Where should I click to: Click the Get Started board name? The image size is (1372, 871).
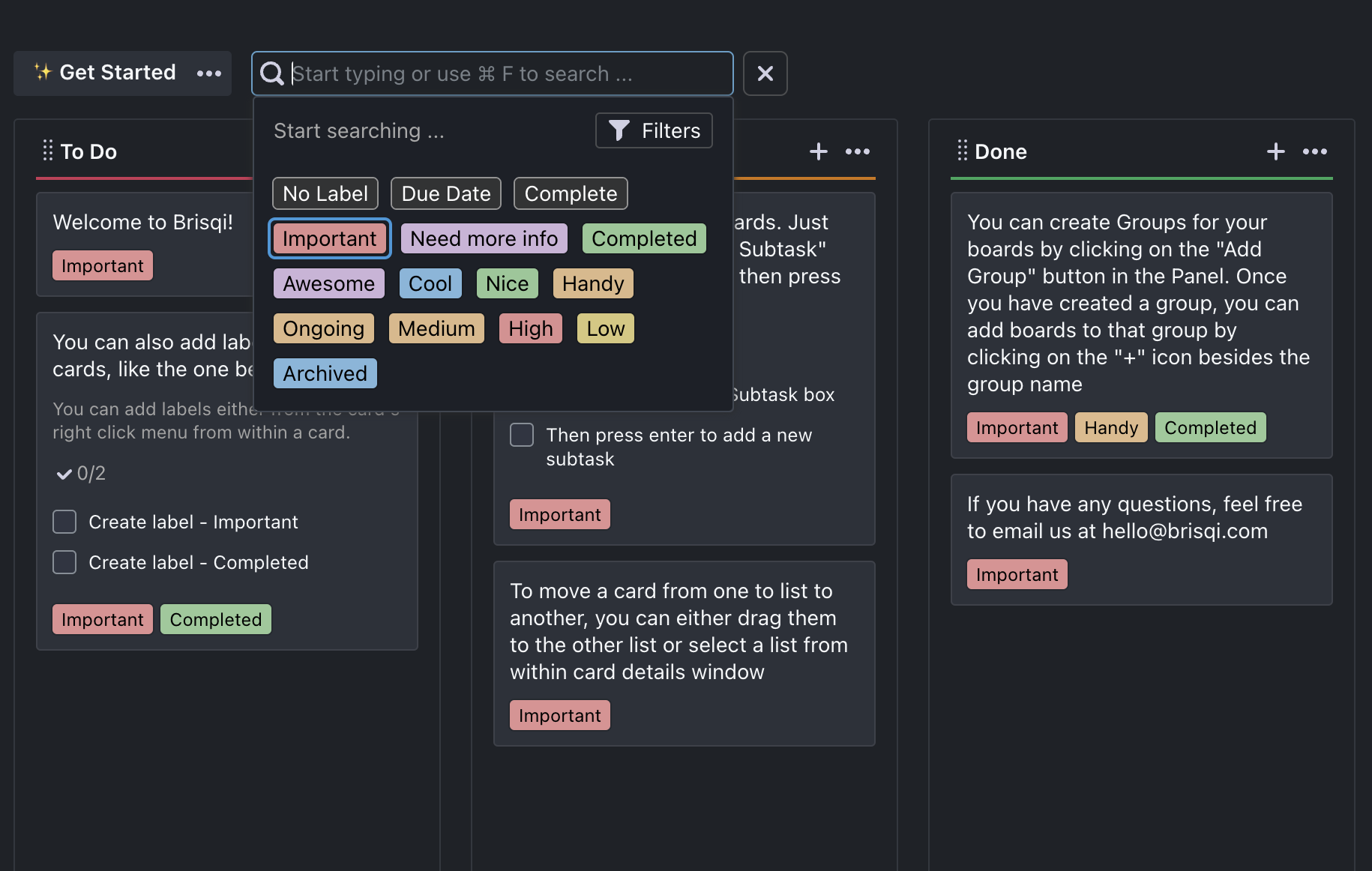tap(118, 72)
